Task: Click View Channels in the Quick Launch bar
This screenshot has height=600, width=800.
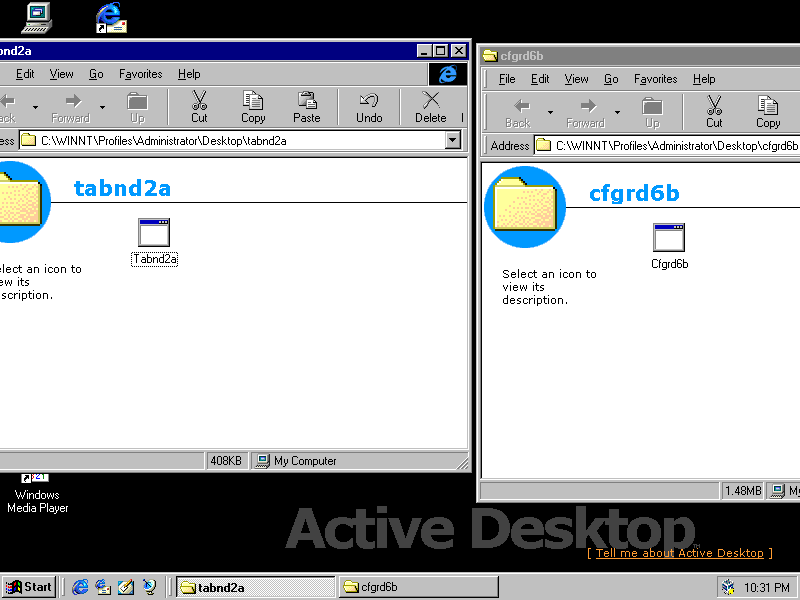Action: click(149, 587)
